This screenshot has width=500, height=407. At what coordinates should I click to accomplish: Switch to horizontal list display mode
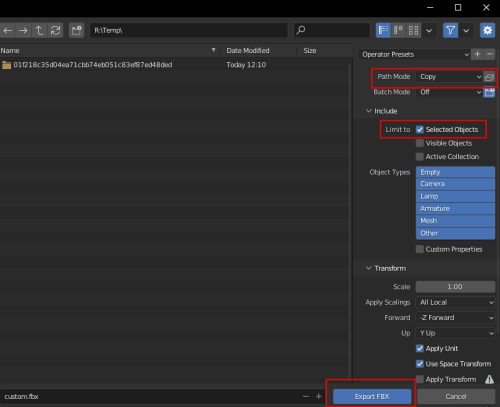coord(398,31)
